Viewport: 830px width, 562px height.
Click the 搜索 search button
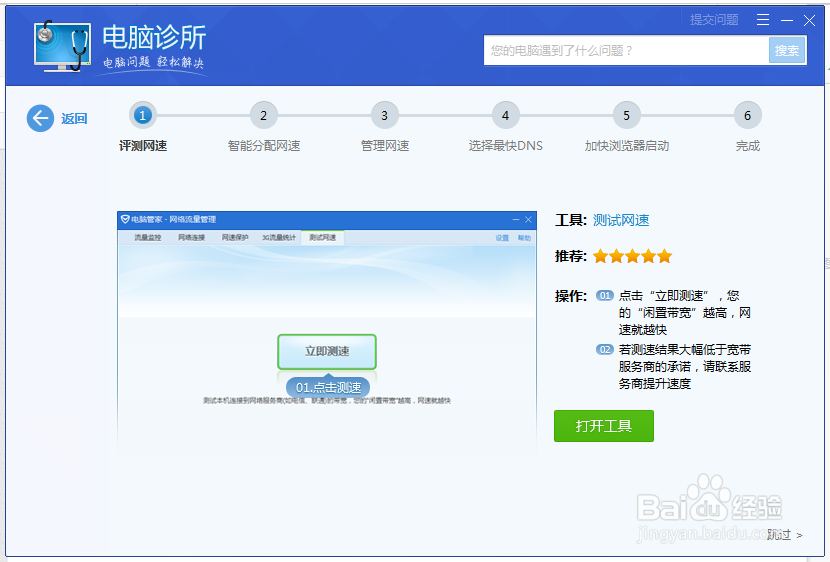787,50
